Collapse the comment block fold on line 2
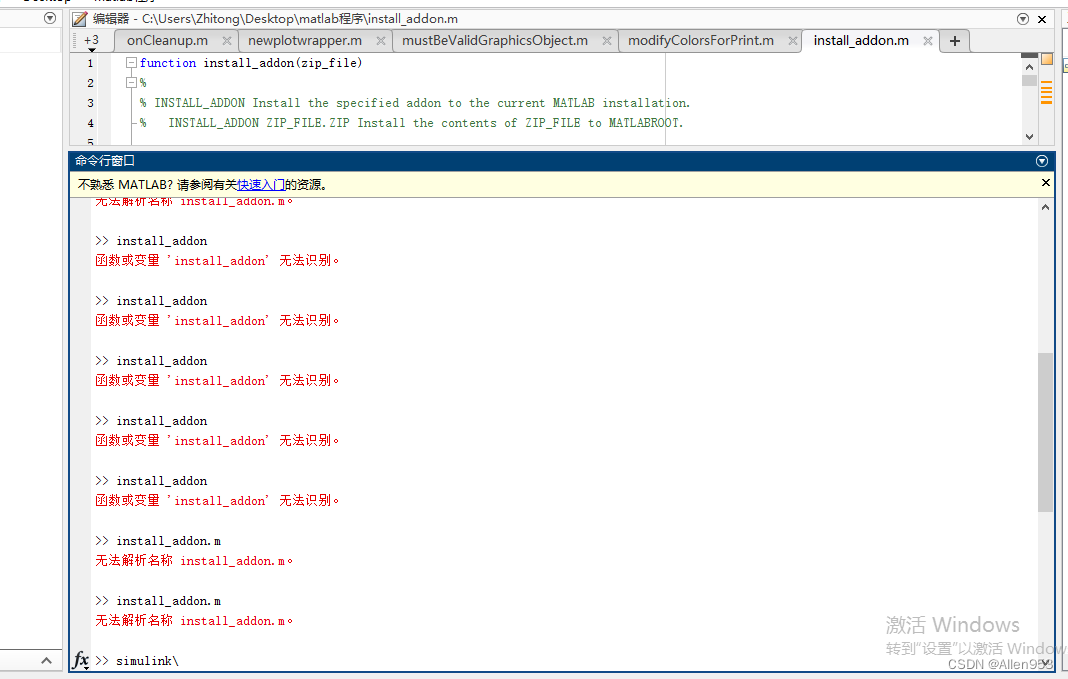Viewport: 1068px width, 679px height. click(131, 82)
